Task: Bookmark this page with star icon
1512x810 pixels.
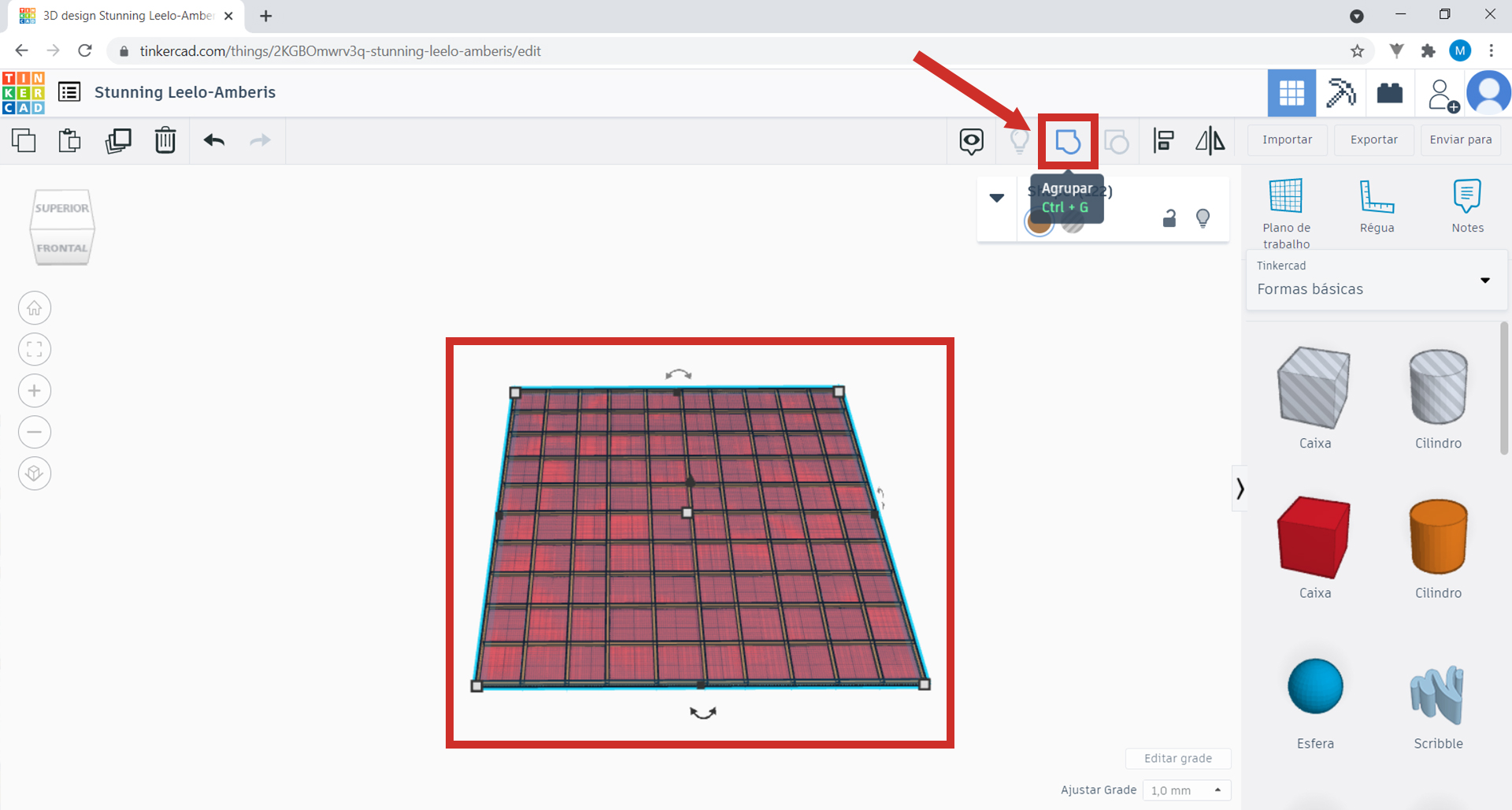Action: tap(1357, 51)
